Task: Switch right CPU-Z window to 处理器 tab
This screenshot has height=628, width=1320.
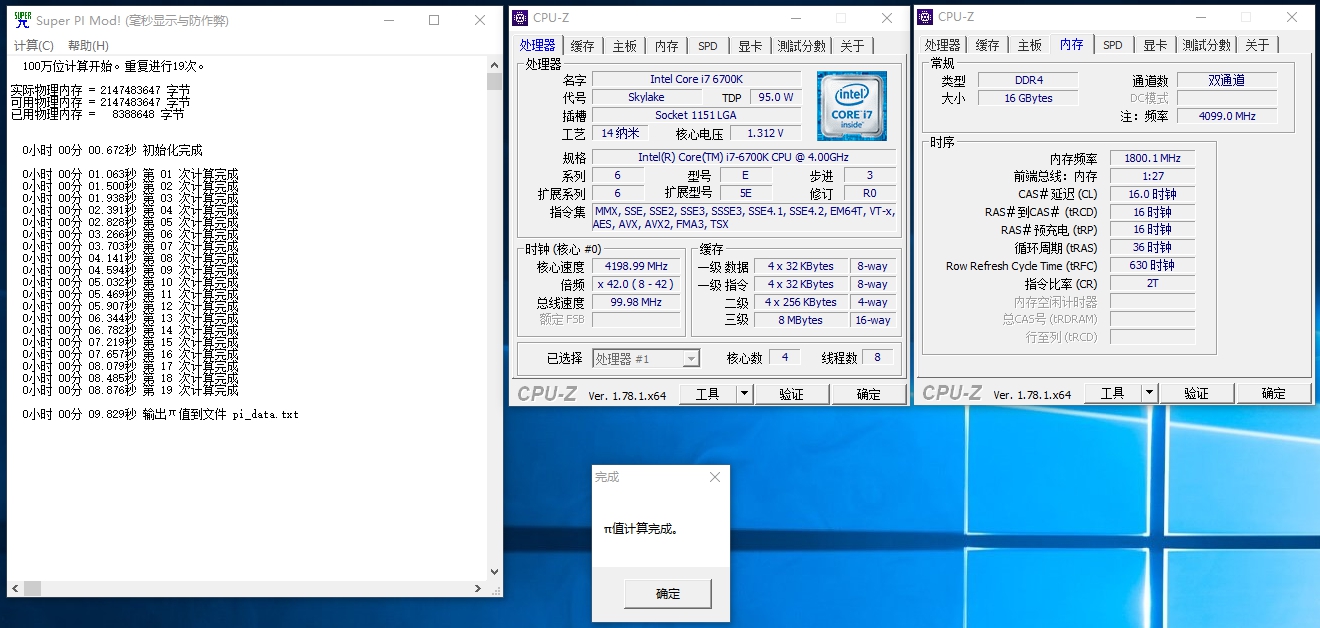Action: (941, 44)
